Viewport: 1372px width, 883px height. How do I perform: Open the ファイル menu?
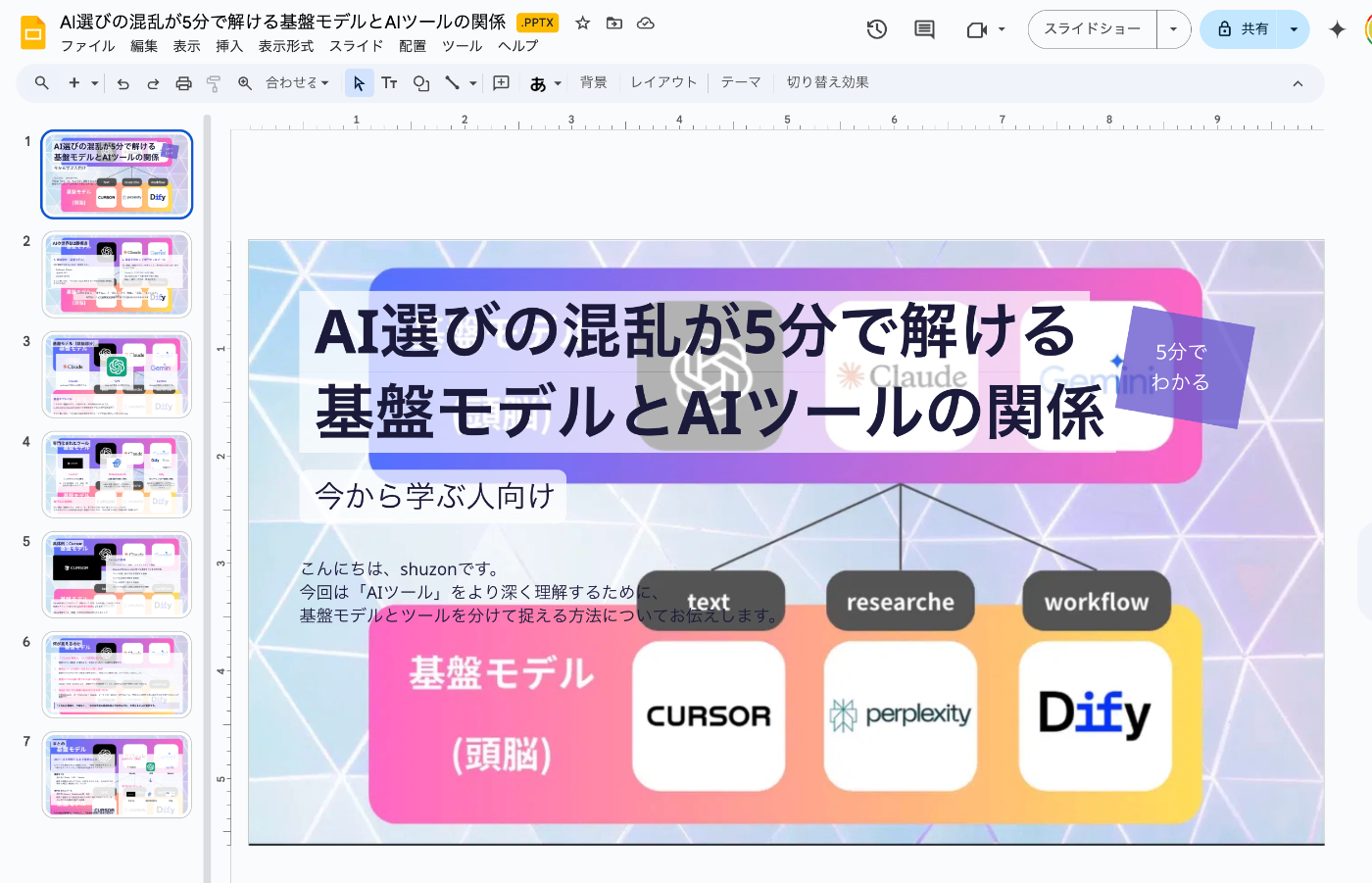coord(87,46)
